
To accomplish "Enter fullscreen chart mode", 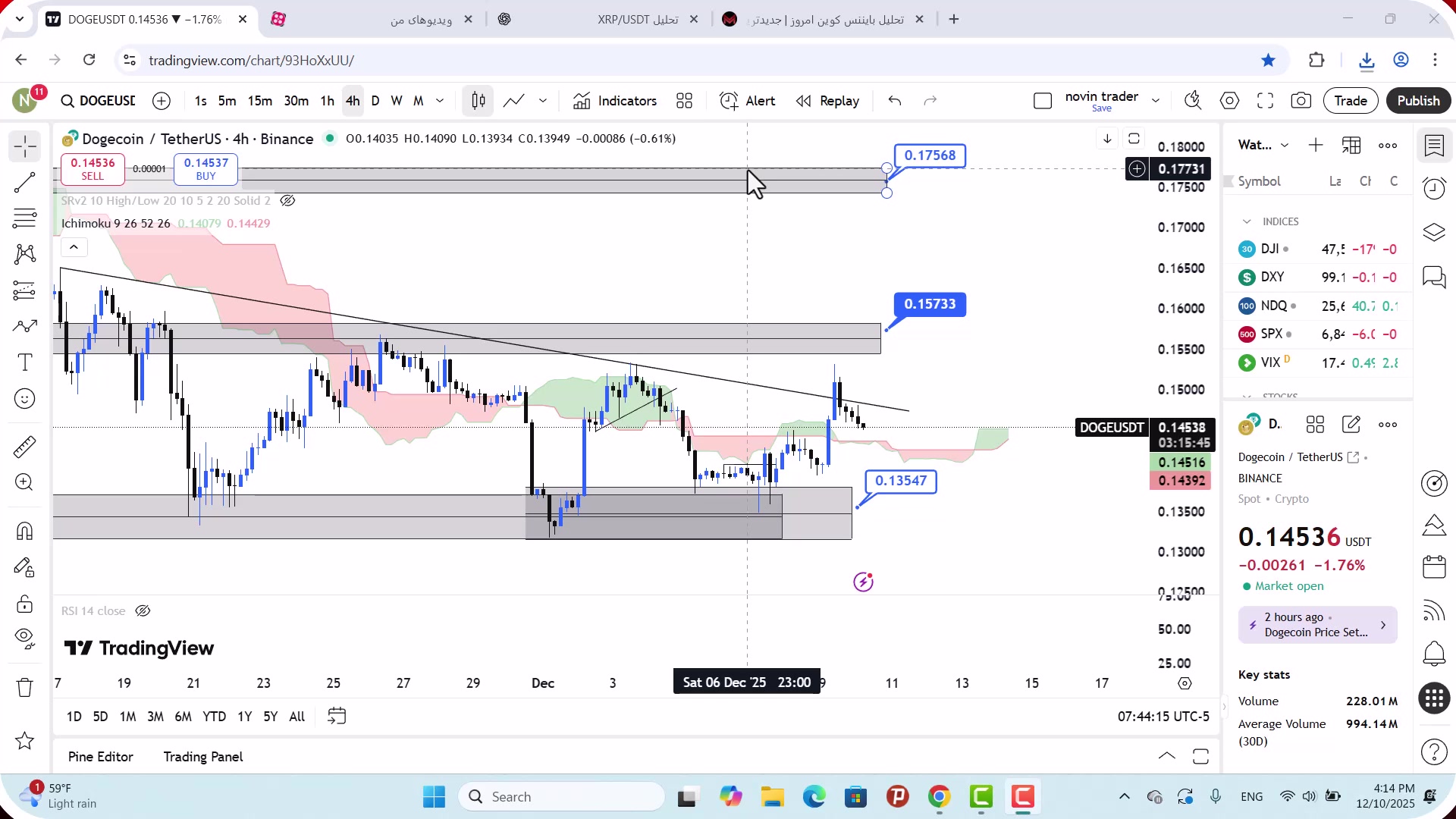I will click(1265, 101).
